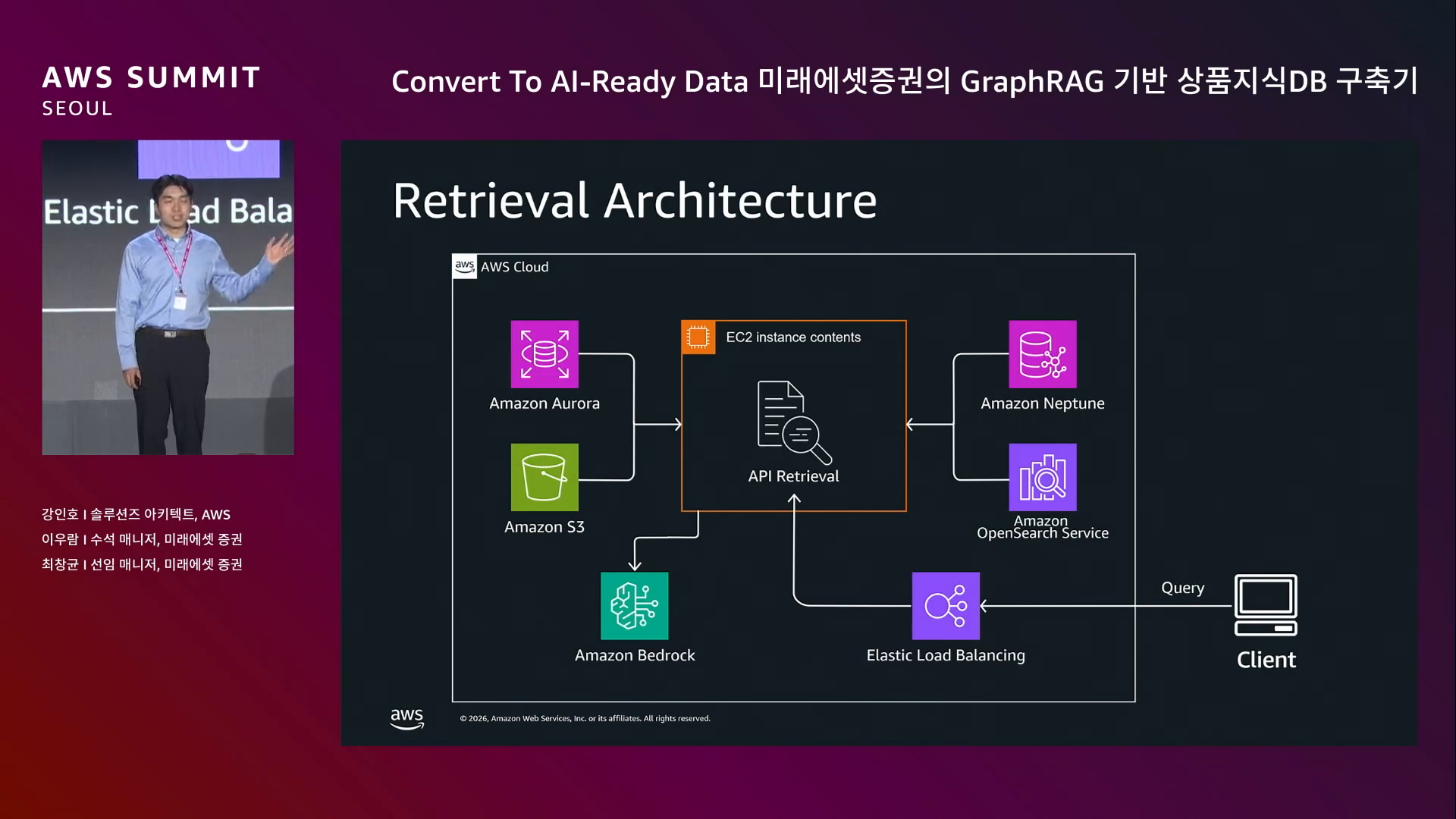Click the session title 'Convert To AI-Ready Data'

click(x=570, y=82)
